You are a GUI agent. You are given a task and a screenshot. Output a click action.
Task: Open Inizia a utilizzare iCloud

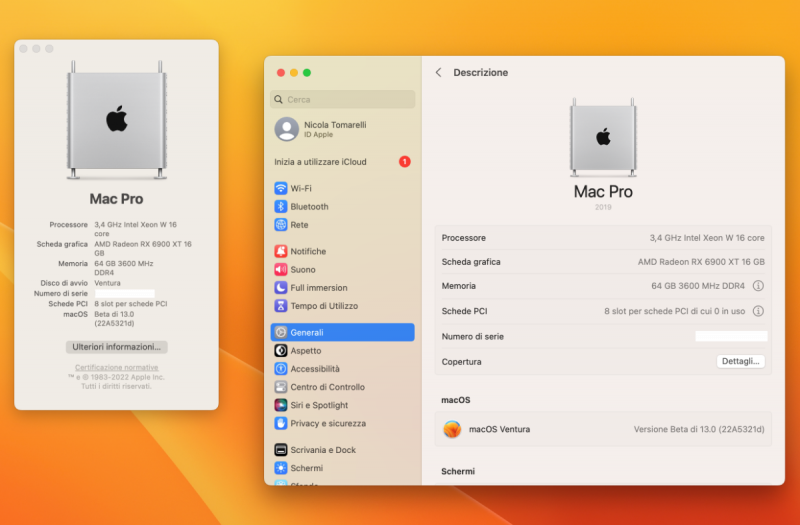342,162
